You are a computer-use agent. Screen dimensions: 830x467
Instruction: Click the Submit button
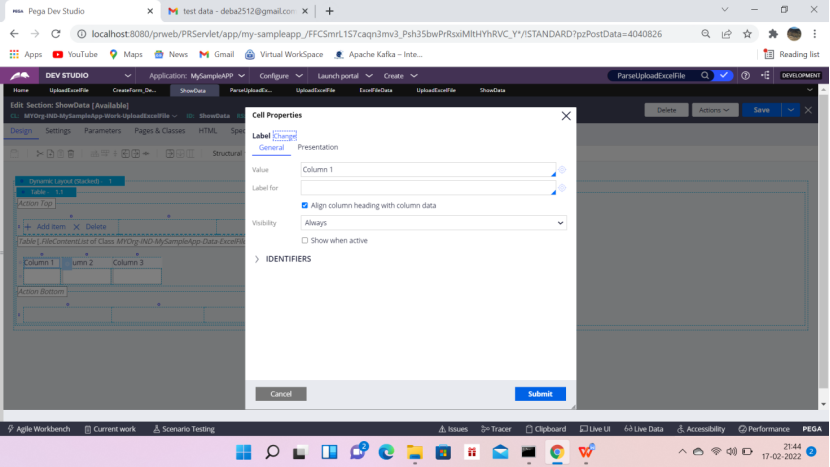540,394
